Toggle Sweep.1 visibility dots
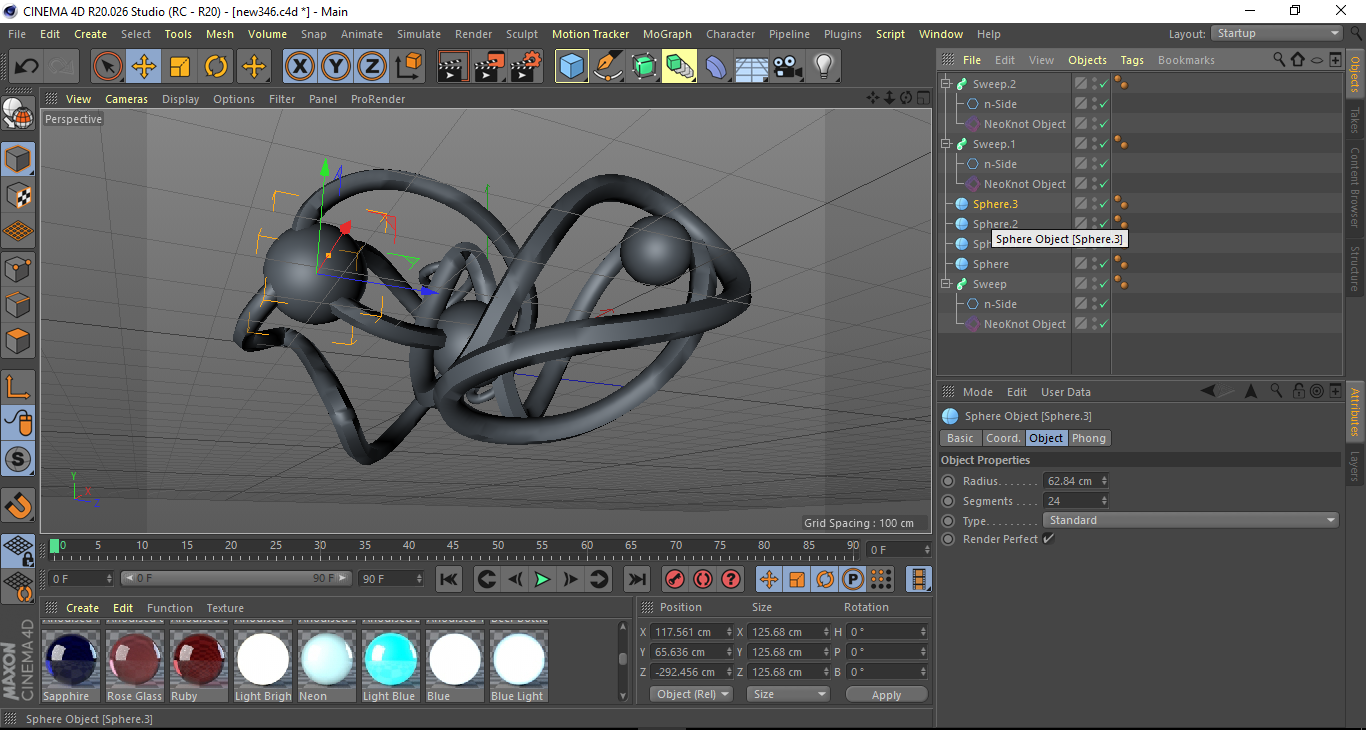 pyautogui.click(x=1093, y=144)
